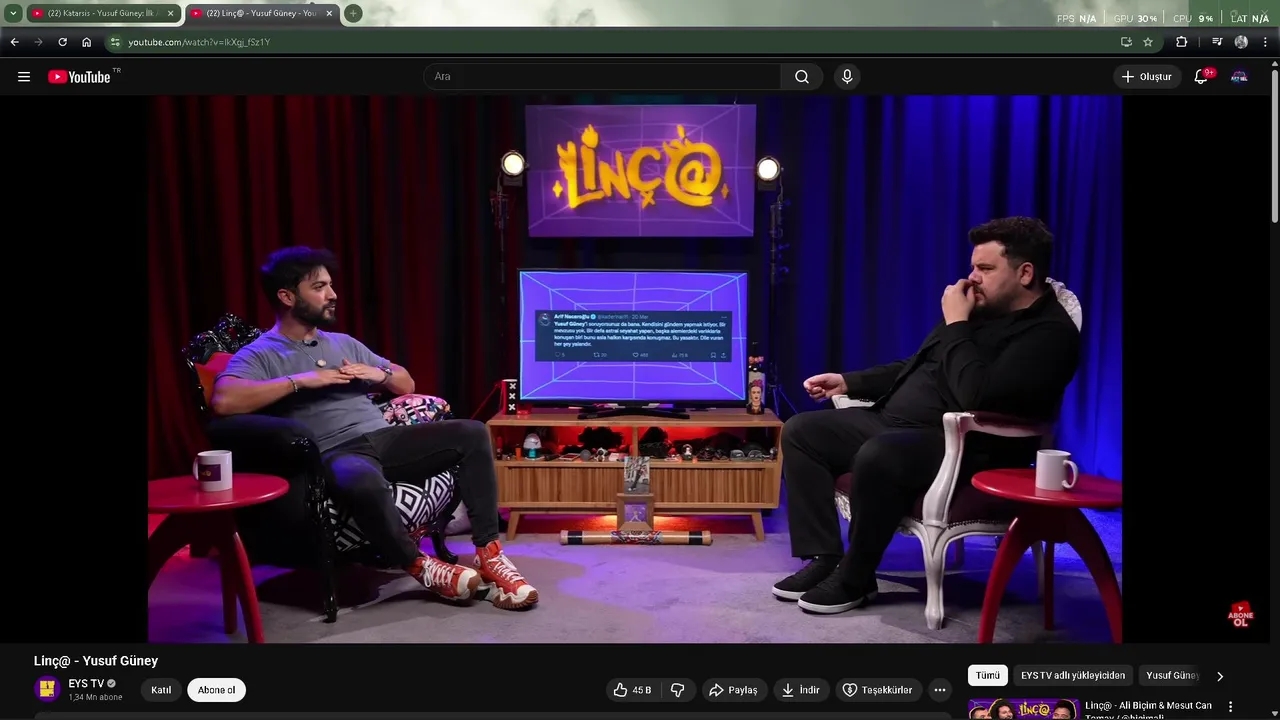Screen dimensions: 1280x720
Task: Open options menu for Ali Biçim video
Action: pyautogui.click(x=1231, y=707)
